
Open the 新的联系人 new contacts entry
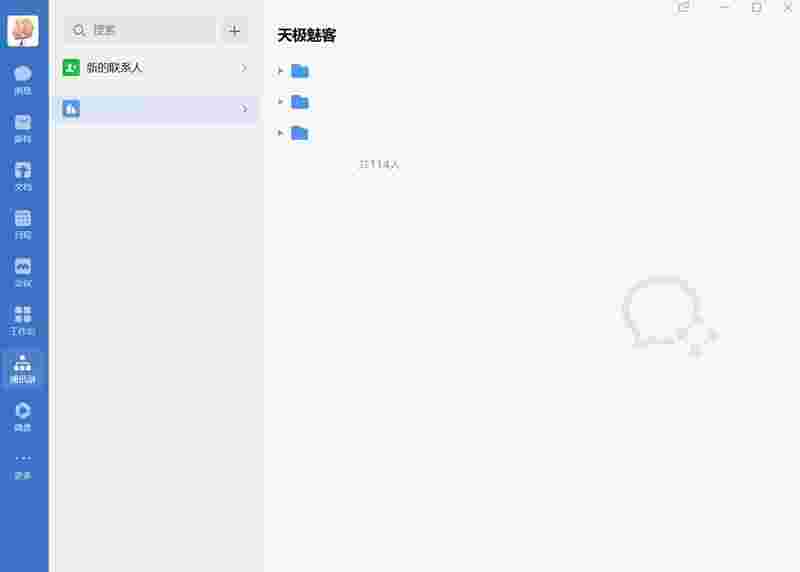(155, 67)
